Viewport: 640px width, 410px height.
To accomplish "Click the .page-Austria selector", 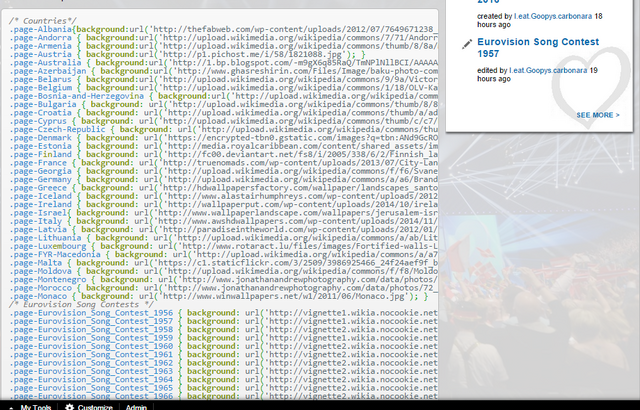I will (40, 54).
